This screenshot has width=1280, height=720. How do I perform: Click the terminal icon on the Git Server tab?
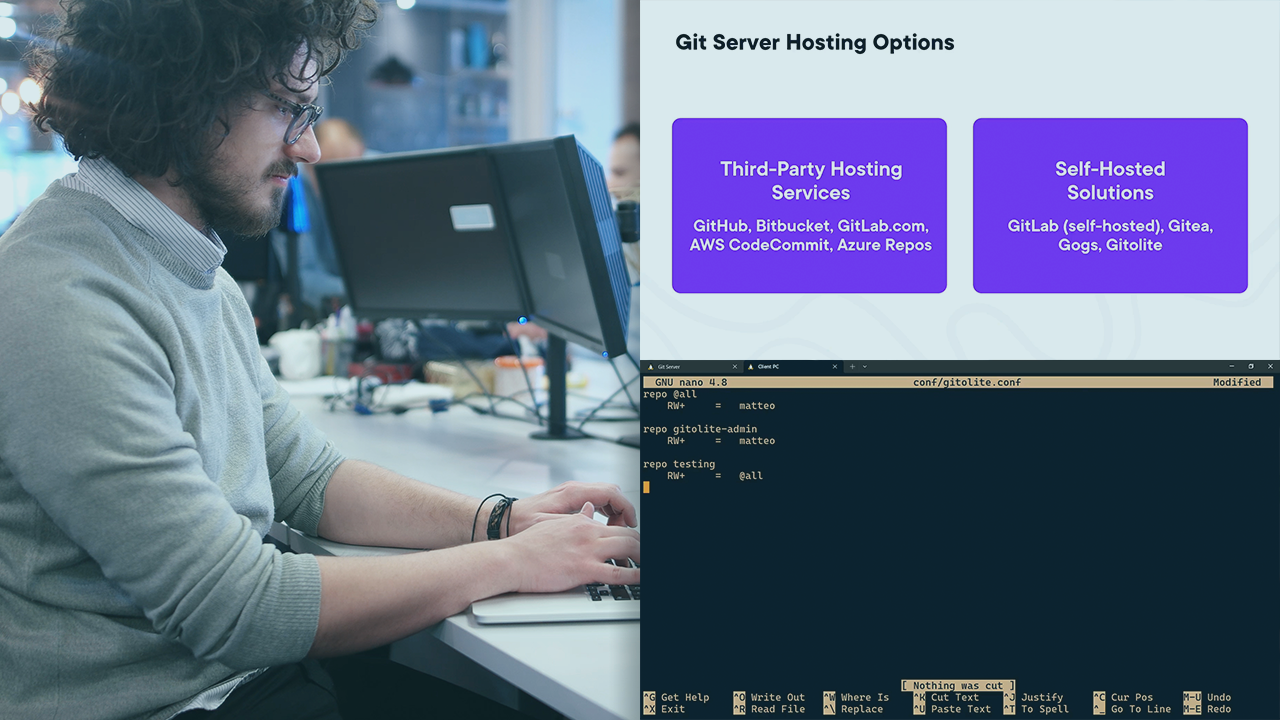pyautogui.click(x=651, y=367)
